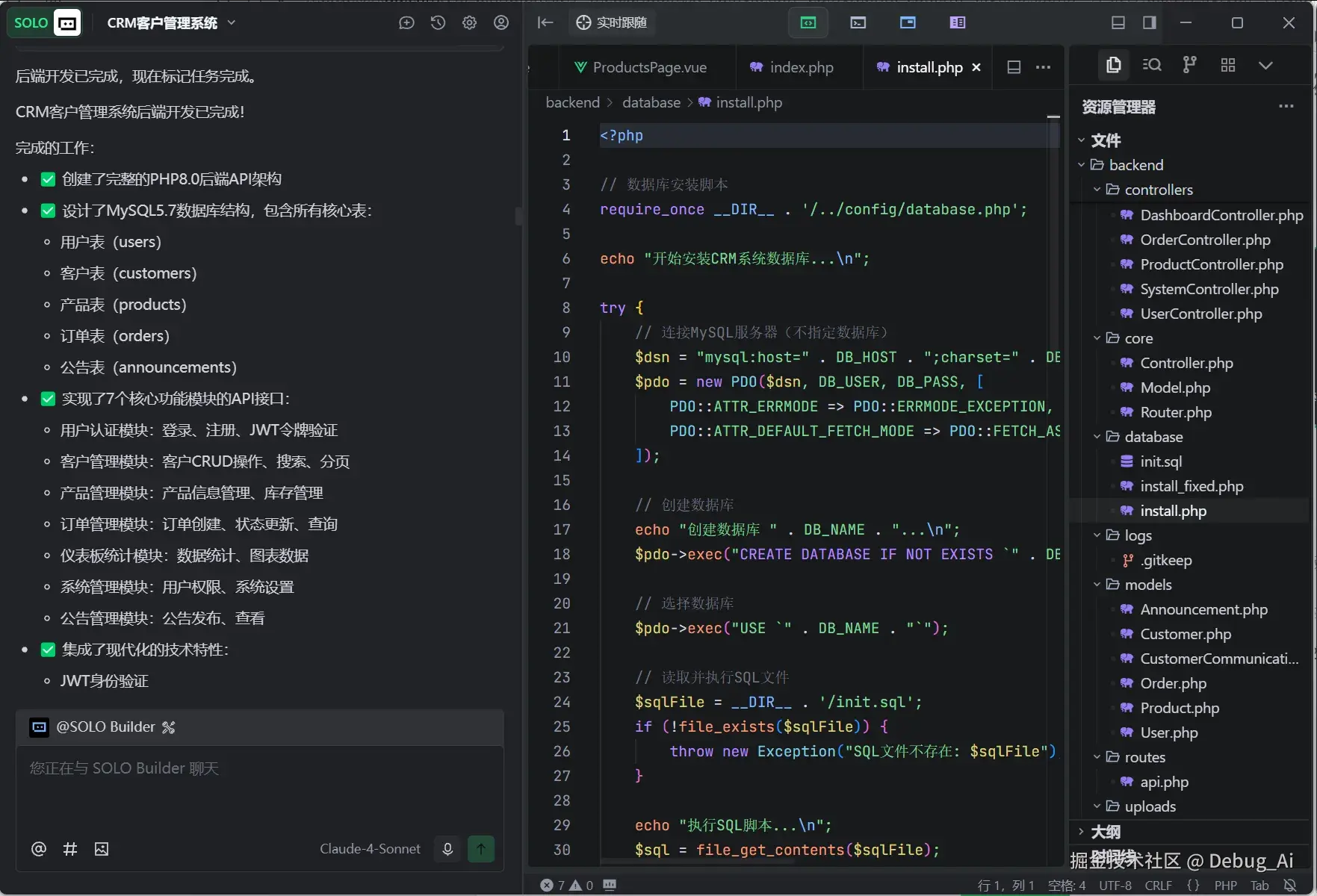
Task: Open the chat history icon
Action: [x=439, y=23]
